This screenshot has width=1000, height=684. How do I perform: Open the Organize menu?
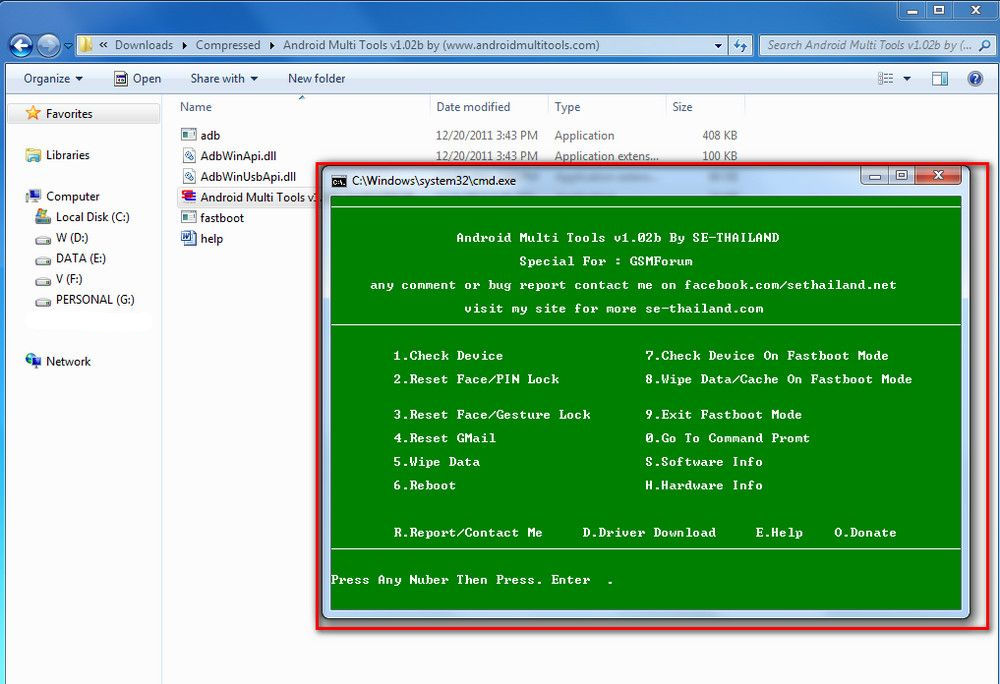[53, 78]
